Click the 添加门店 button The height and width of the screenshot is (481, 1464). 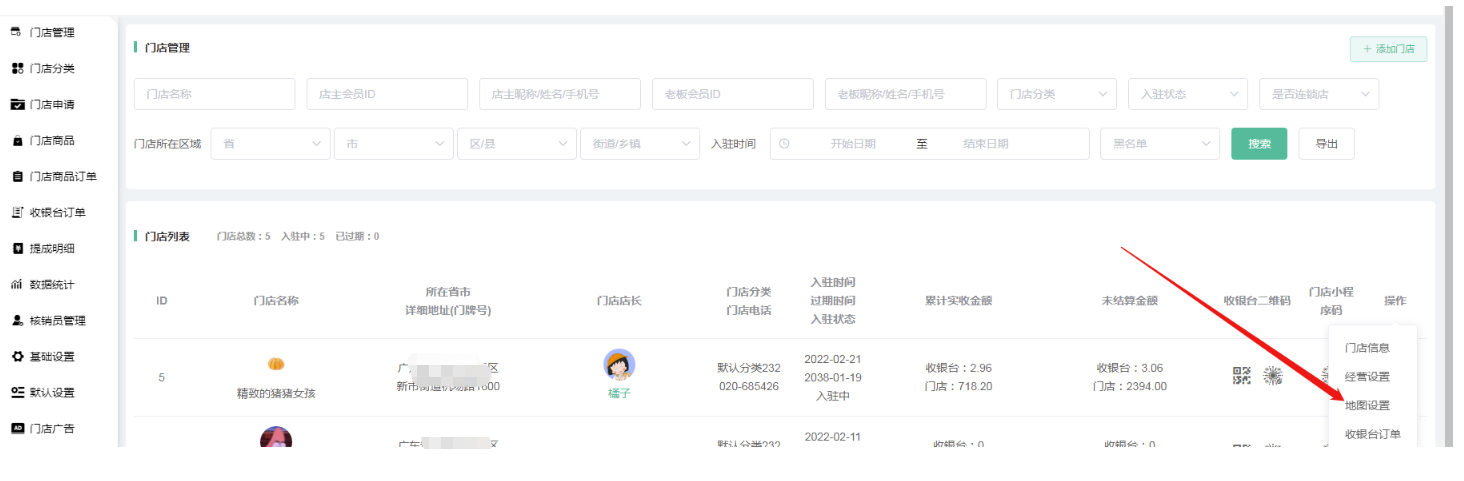coord(1388,49)
